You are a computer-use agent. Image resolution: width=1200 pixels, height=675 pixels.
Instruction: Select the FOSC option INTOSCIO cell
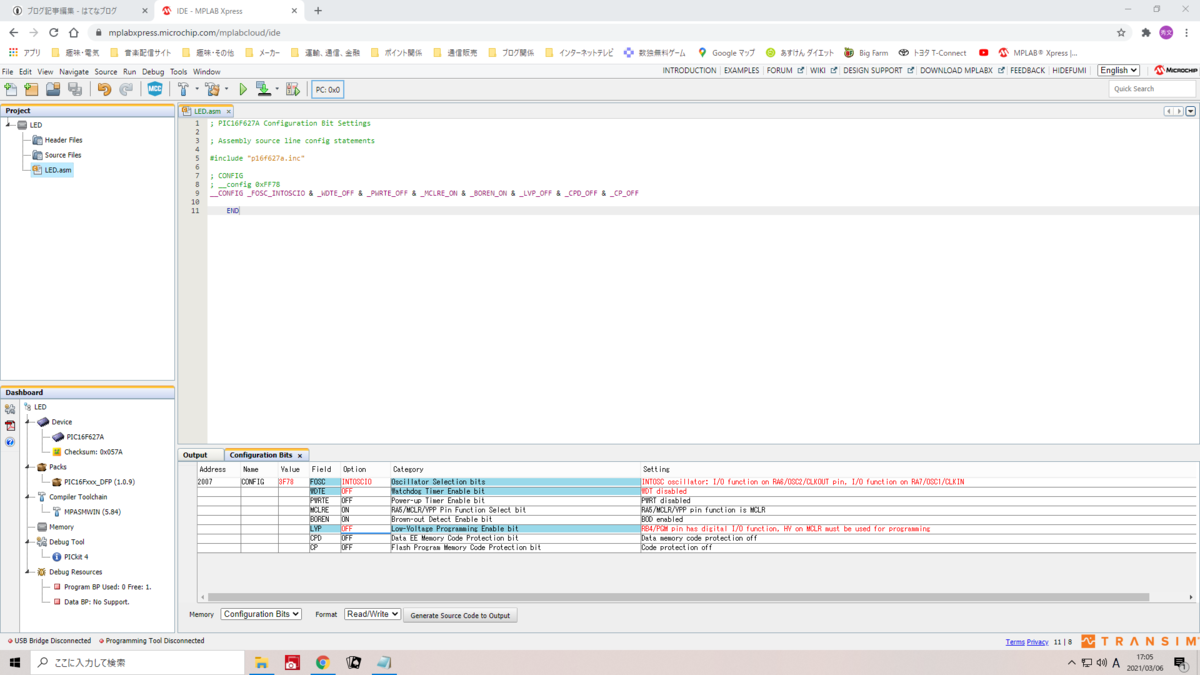[x=365, y=482]
